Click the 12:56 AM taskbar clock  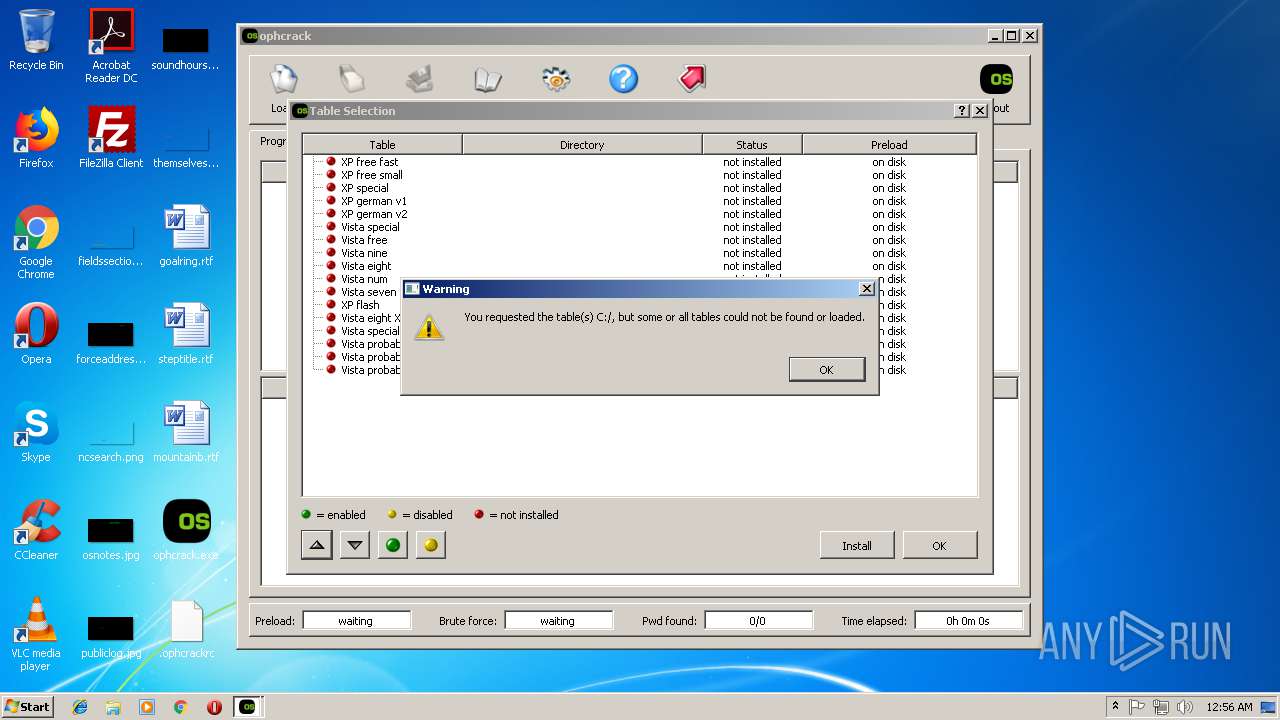1229,707
